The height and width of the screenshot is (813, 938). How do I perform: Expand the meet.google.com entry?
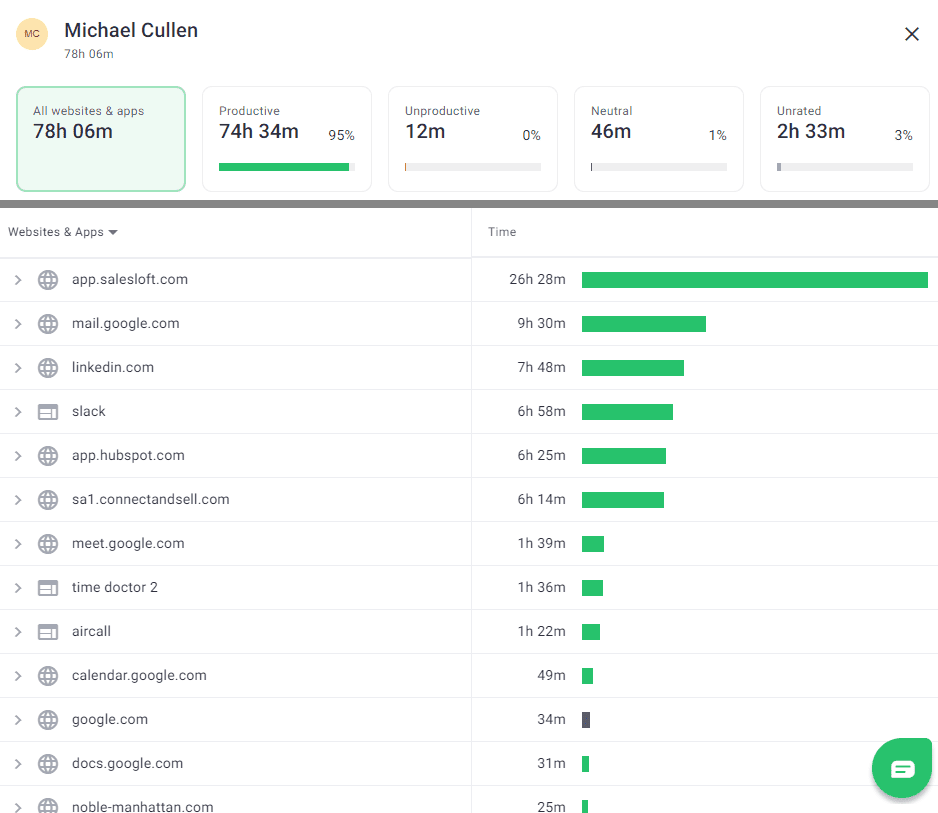tap(18, 543)
